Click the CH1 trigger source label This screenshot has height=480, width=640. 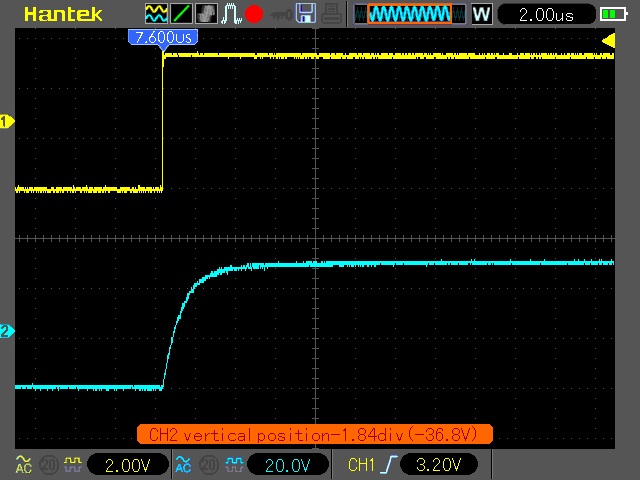click(x=361, y=465)
